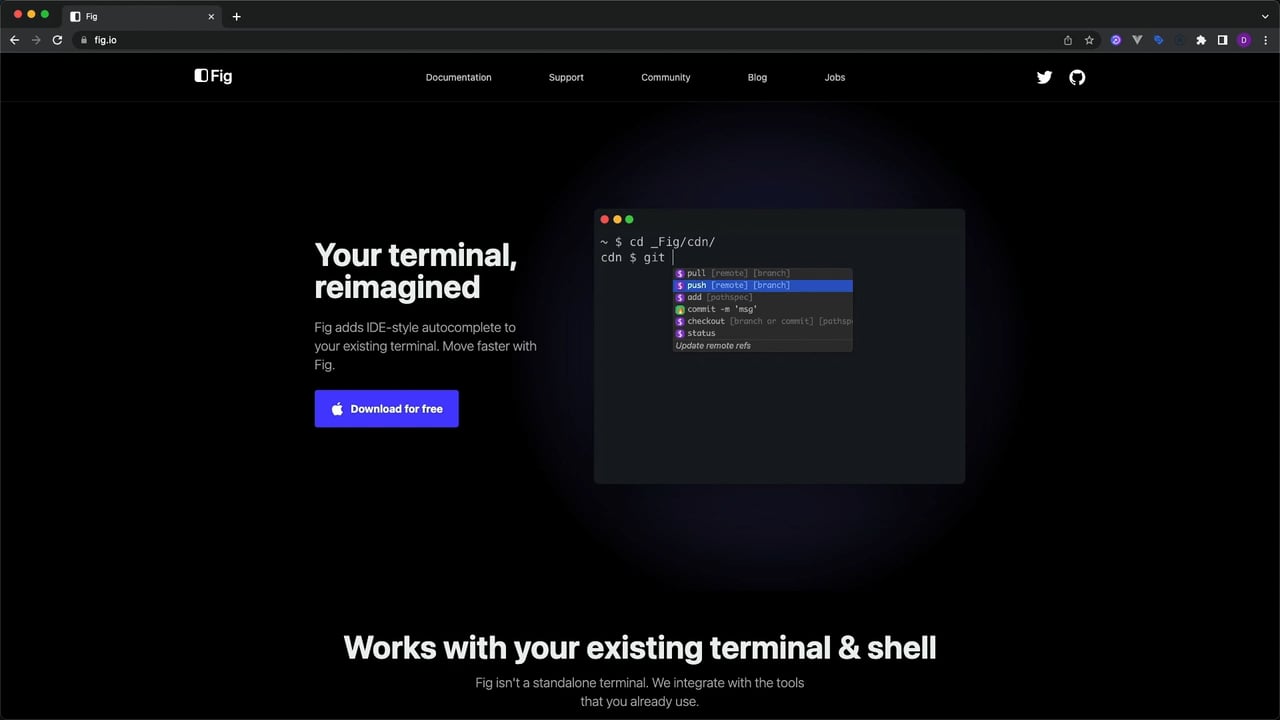Reload the fig.io page
Image resolution: width=1280 pixels, height=720 pixels.
point(57,40)
